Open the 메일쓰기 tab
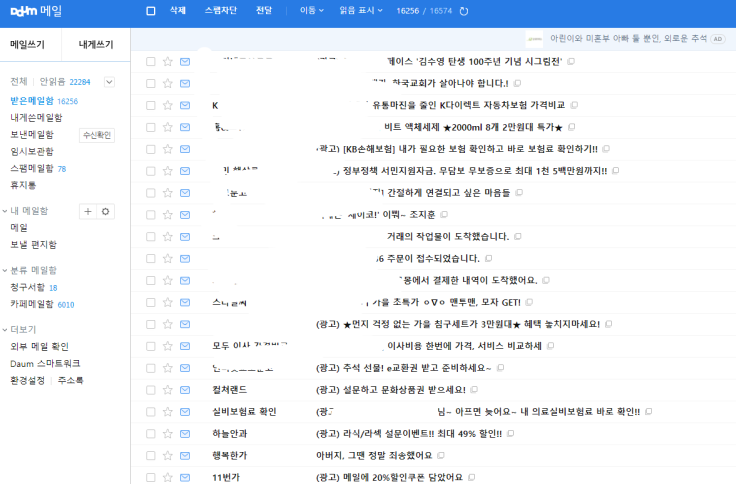The height and width of the screenshot is (484, 736). [x=27, y=45]
